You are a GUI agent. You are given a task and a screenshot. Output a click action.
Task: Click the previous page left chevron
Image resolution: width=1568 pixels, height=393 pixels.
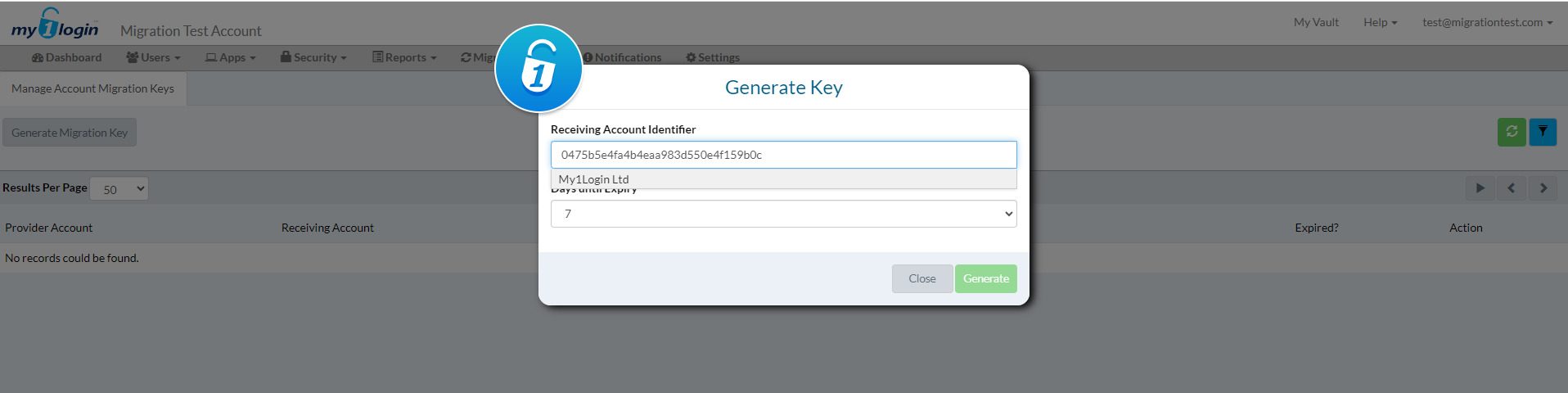point(1511,188)
